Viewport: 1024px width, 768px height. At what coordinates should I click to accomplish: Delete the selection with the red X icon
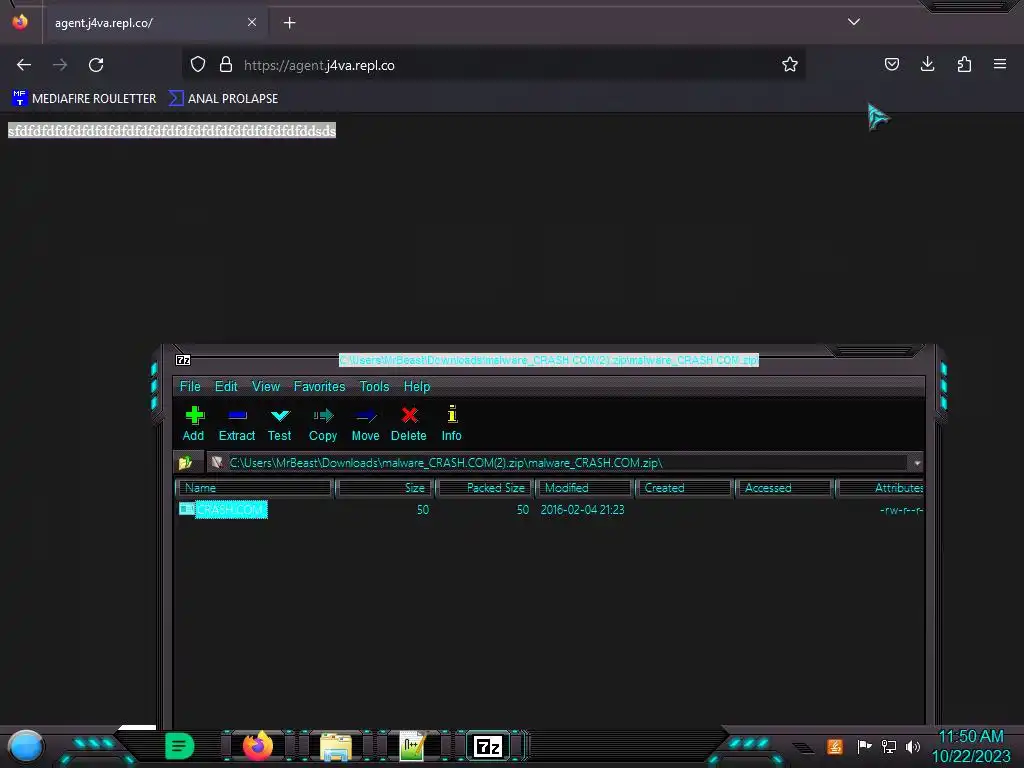tap(409, 423)
